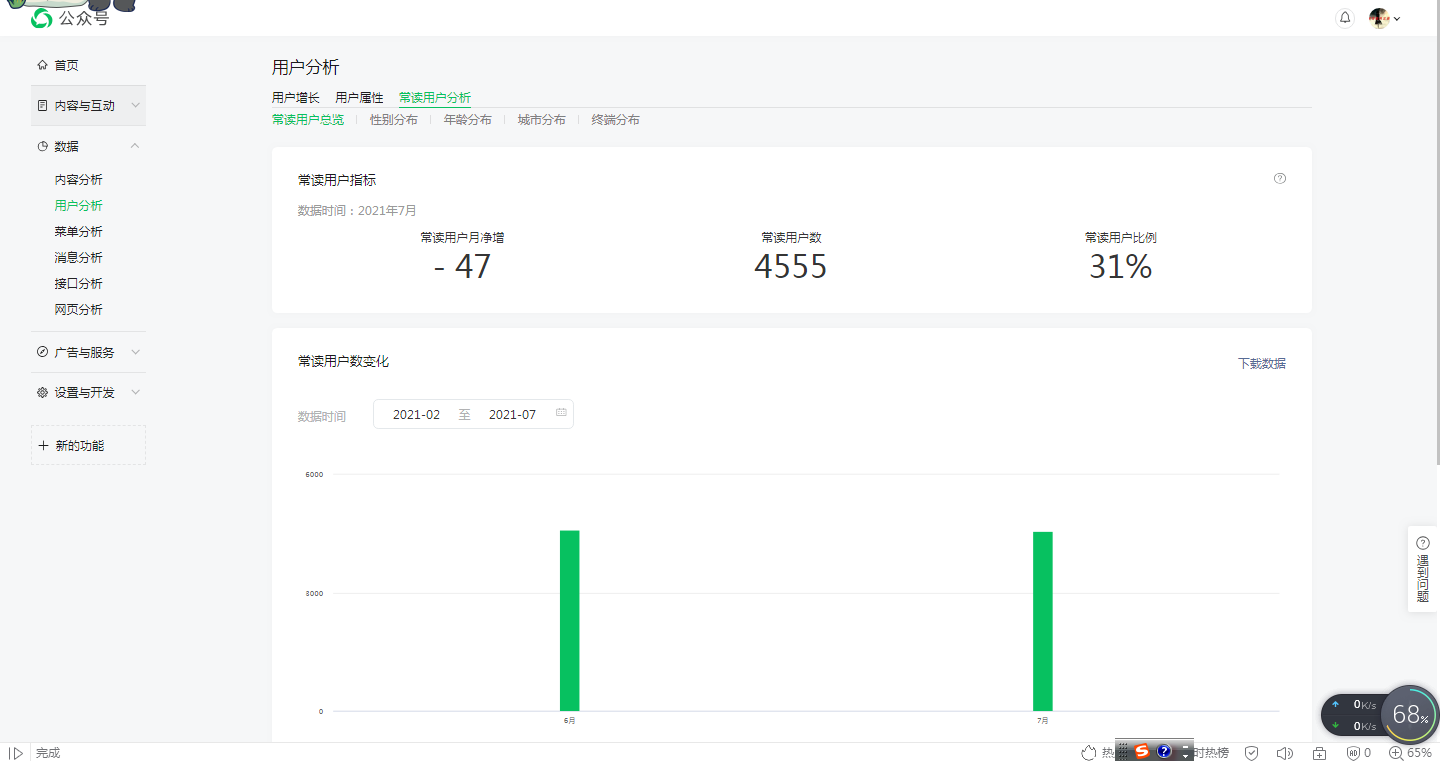Screen dimensions: 1440x761
Task: Click the notification bell icon
Action: pos(1345,18)
